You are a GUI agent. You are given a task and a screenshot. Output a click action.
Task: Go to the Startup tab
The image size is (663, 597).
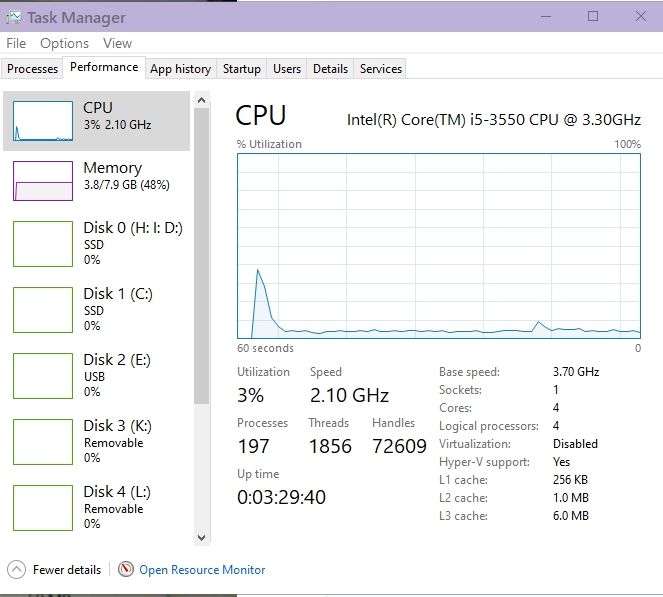click(241, 69)
